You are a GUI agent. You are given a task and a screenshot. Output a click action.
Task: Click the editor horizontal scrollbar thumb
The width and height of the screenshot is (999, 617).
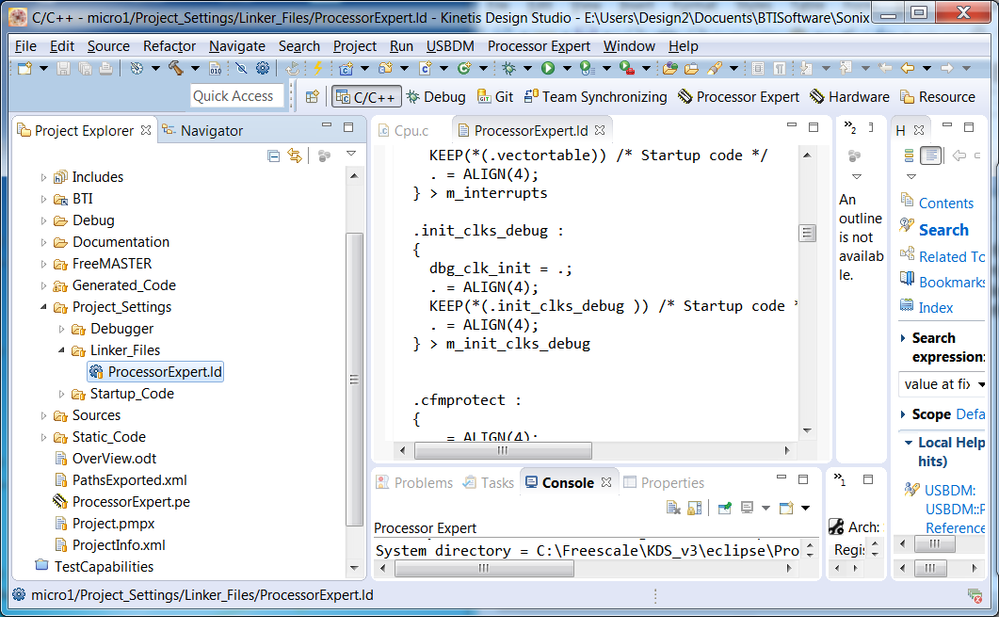(503, 451)
